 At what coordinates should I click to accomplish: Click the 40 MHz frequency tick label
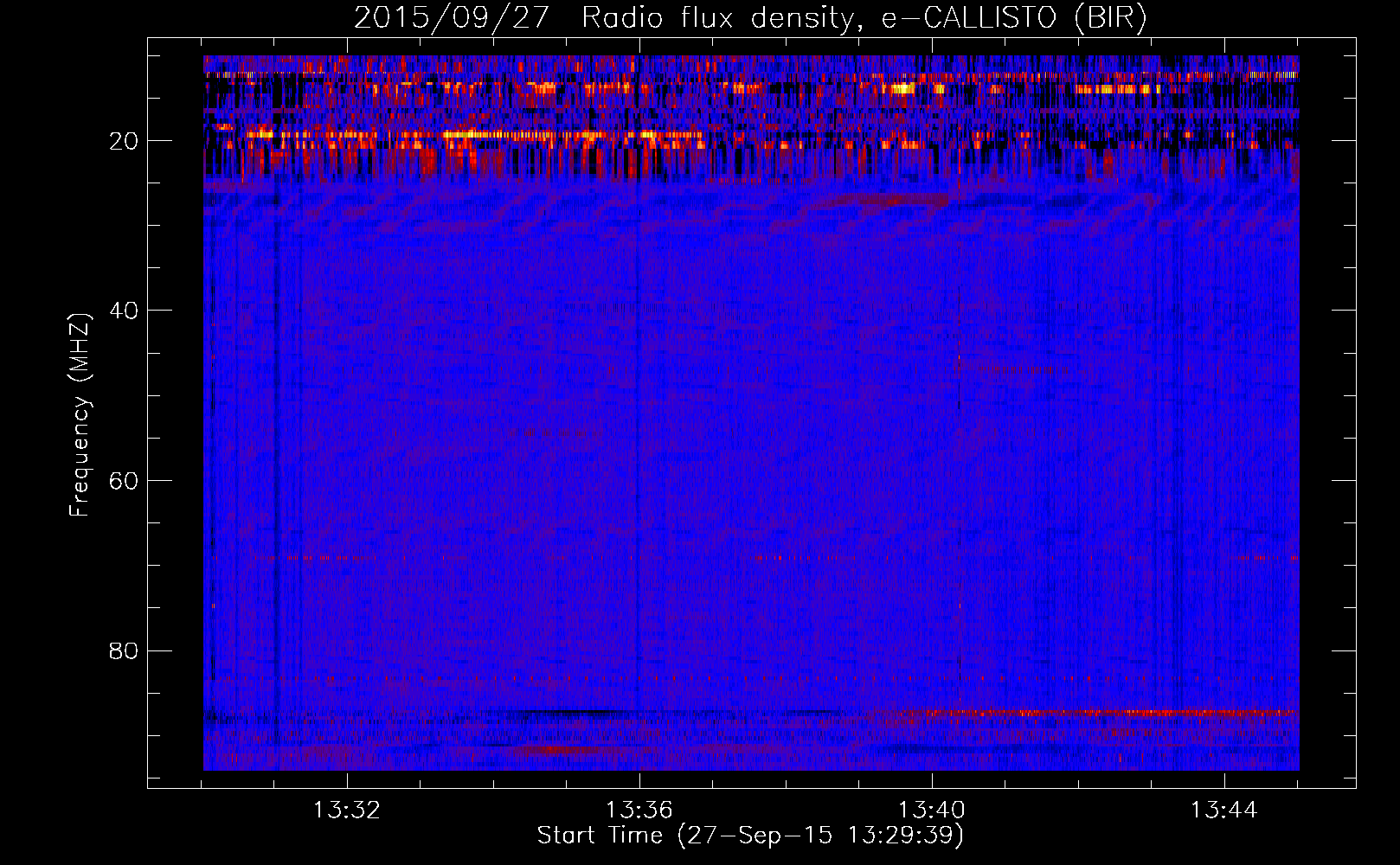(x=124, y=311)
